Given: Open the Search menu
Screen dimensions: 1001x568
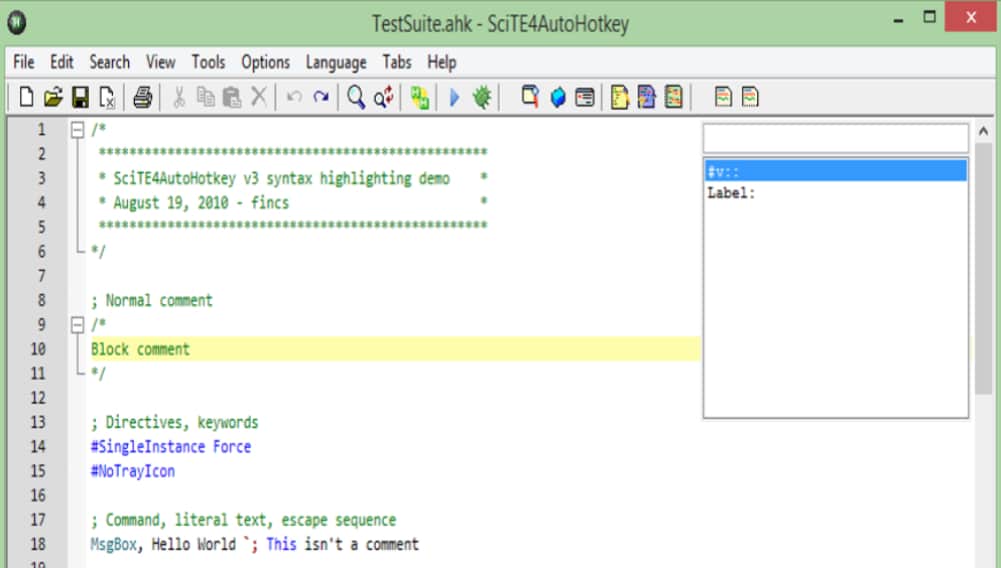Looking at the screenshot, I should pyautogui.click(x=109, y=63).
